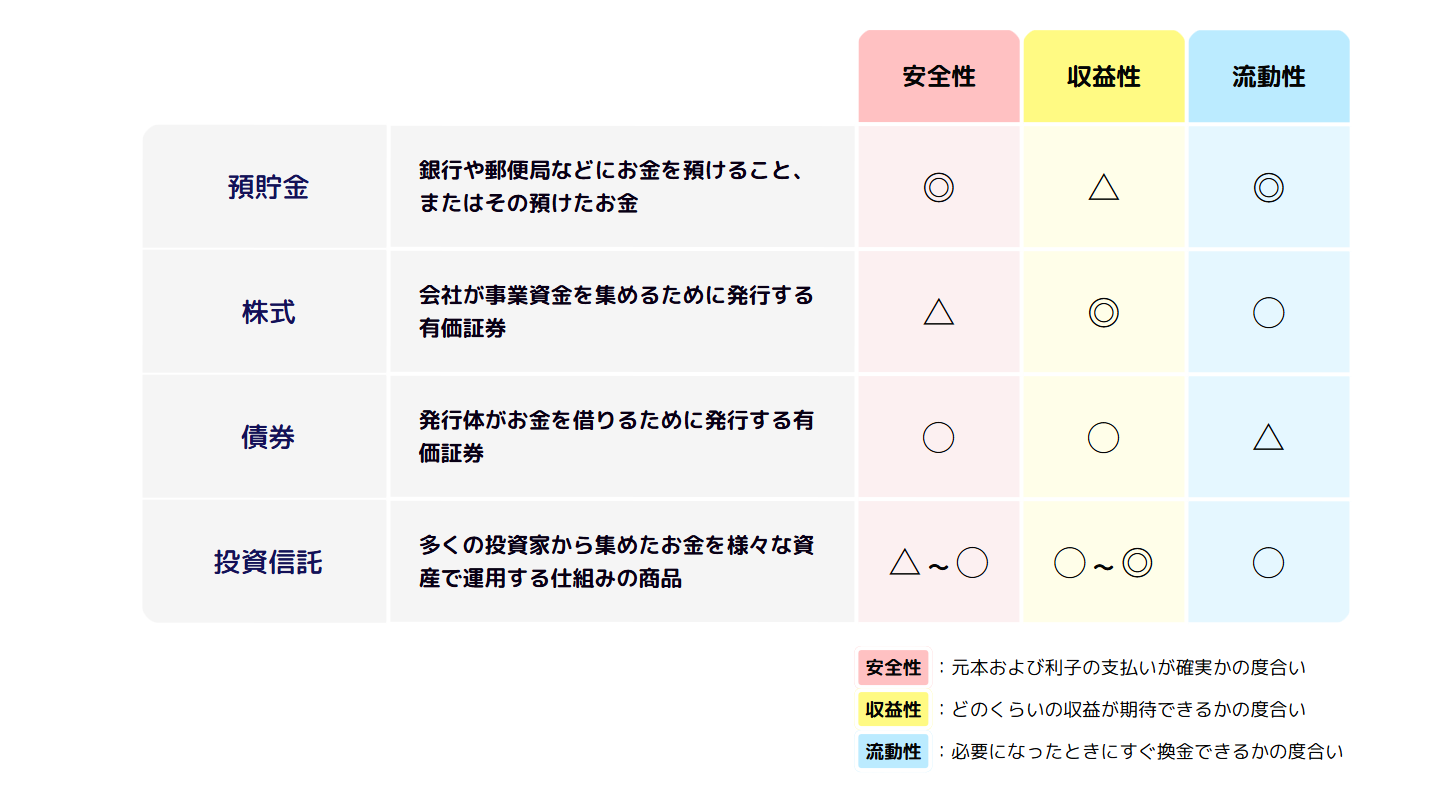The image size is (1456, 792).
Task: Click the circle in 株式 流動性 cell
Action: click(1268, 312)
